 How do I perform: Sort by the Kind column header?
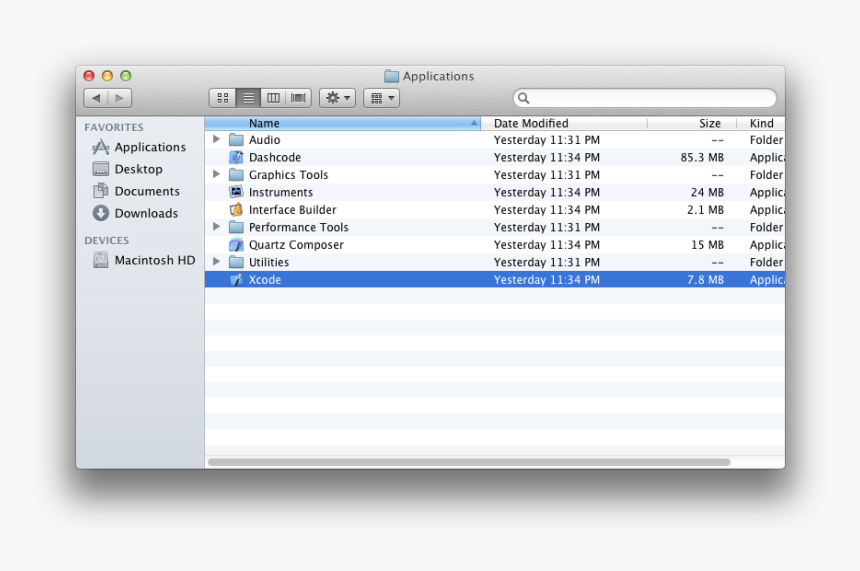pyautogui.click(x=761, y=123)
